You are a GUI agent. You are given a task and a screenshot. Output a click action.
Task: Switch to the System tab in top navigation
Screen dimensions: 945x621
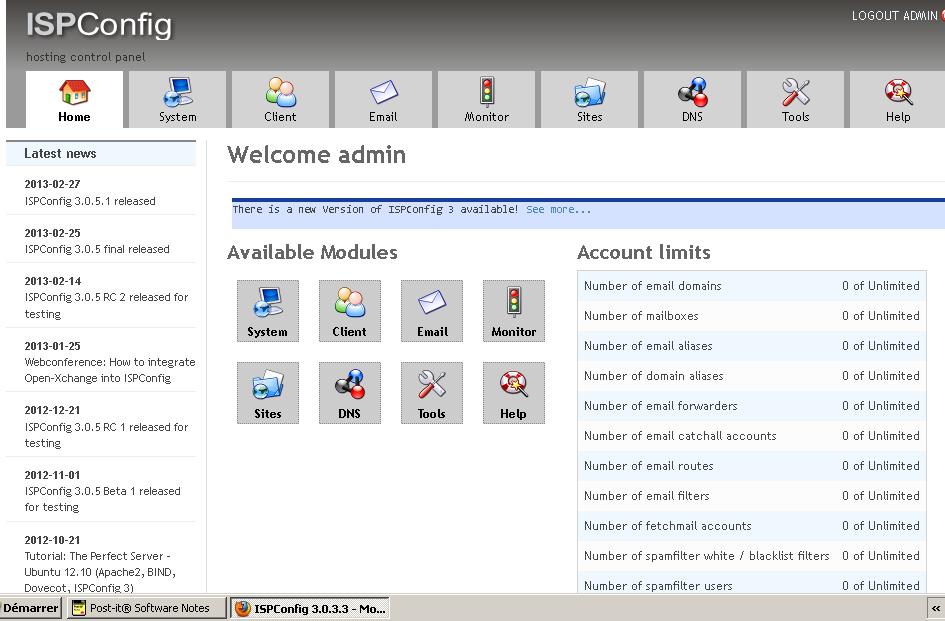(177, 99)
